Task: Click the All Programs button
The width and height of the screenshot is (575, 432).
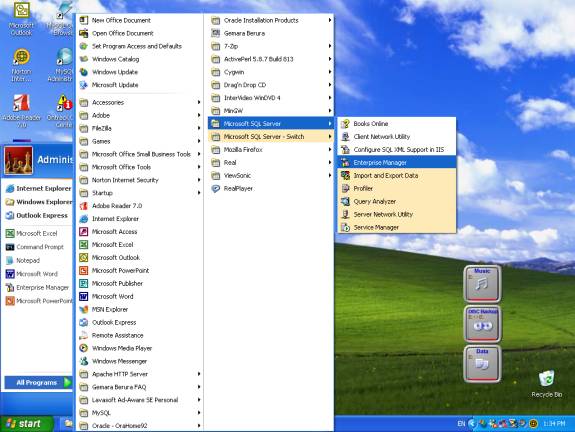Action: click(38, 382)
